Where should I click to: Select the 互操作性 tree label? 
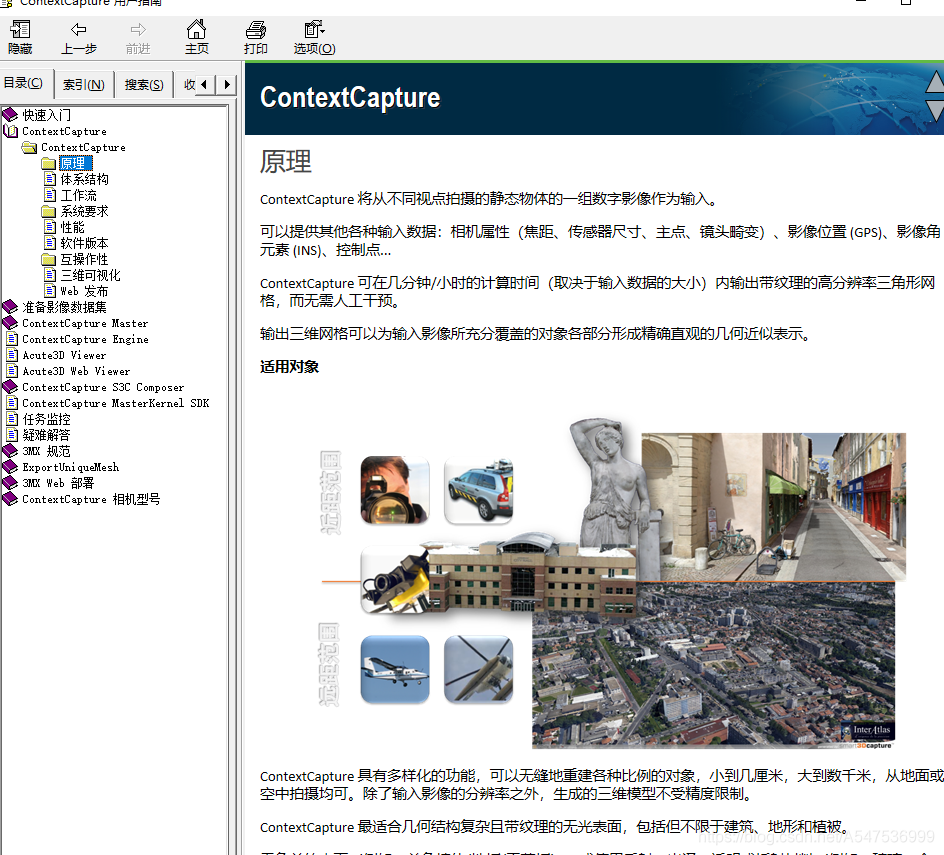click(84, 259)
